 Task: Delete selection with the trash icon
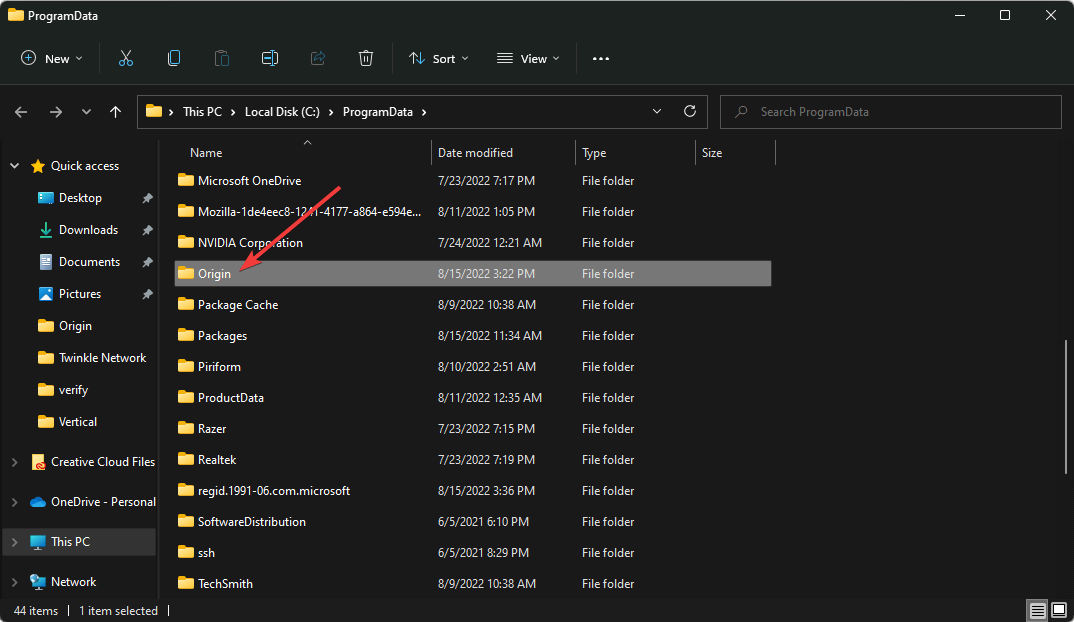point(366,59)
